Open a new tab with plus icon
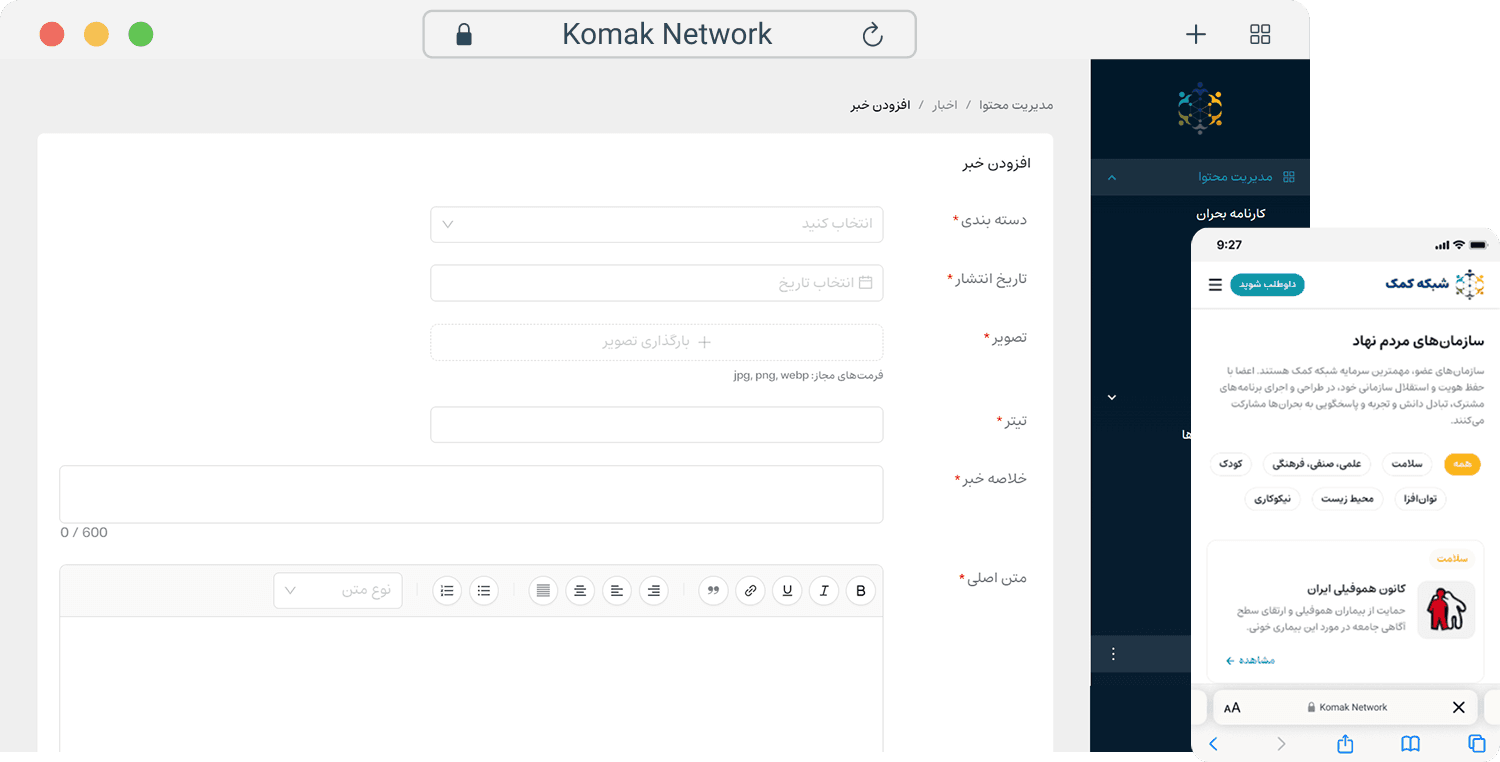The width and height of the screenshot is (1500, 762). (x=1196, y=35)
